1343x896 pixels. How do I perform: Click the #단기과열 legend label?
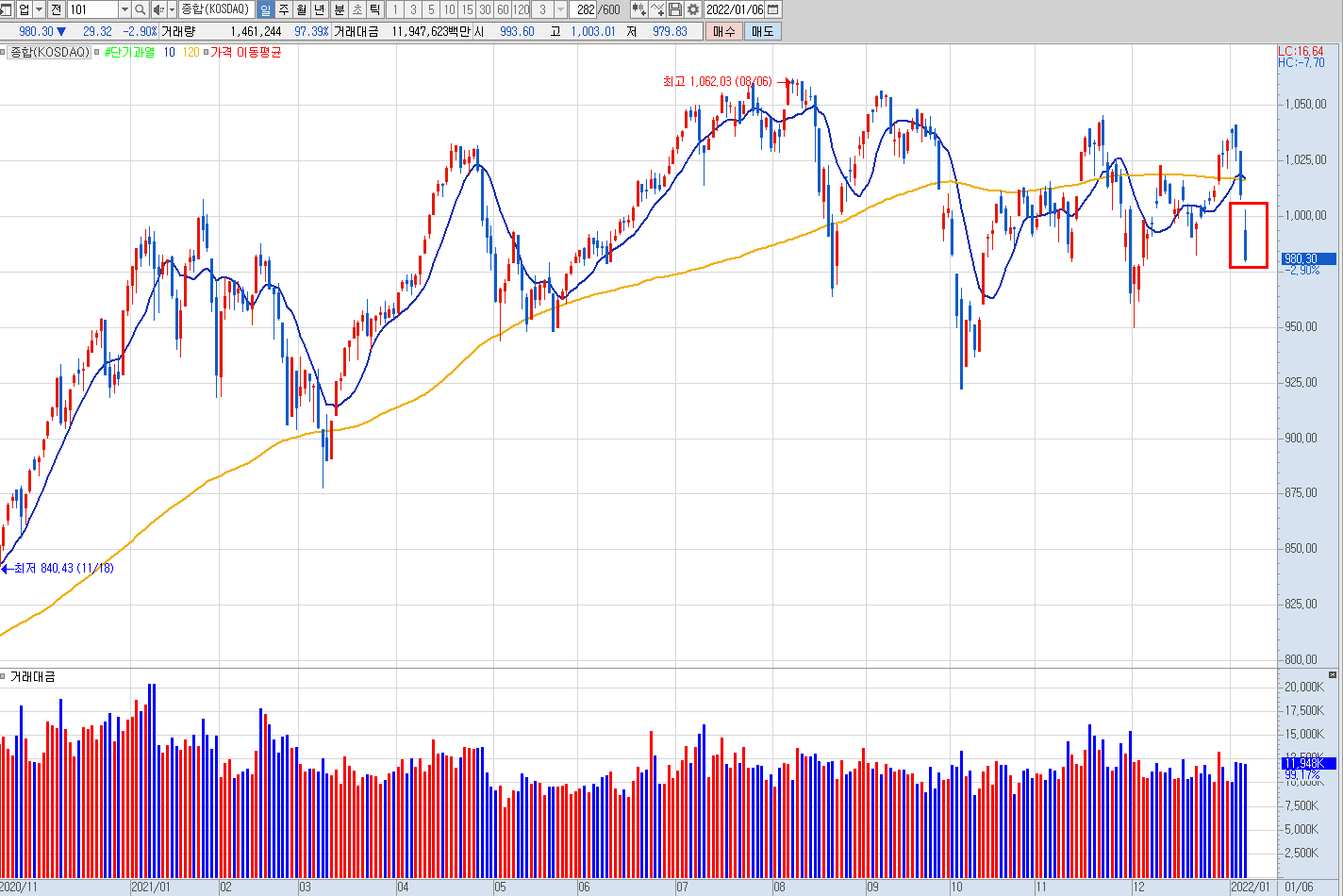(129, 52)
